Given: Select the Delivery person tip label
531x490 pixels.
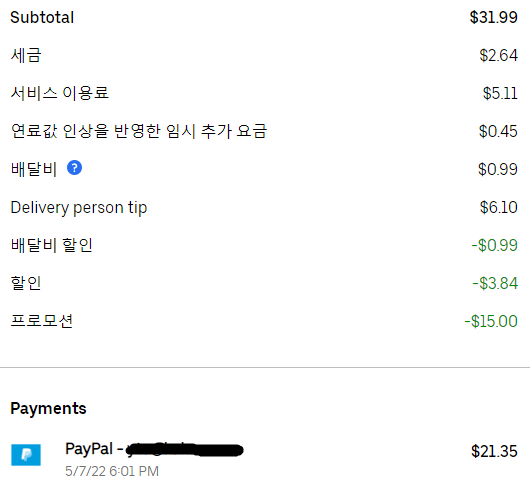Looking at the screenshot, I should click(79, 207).
